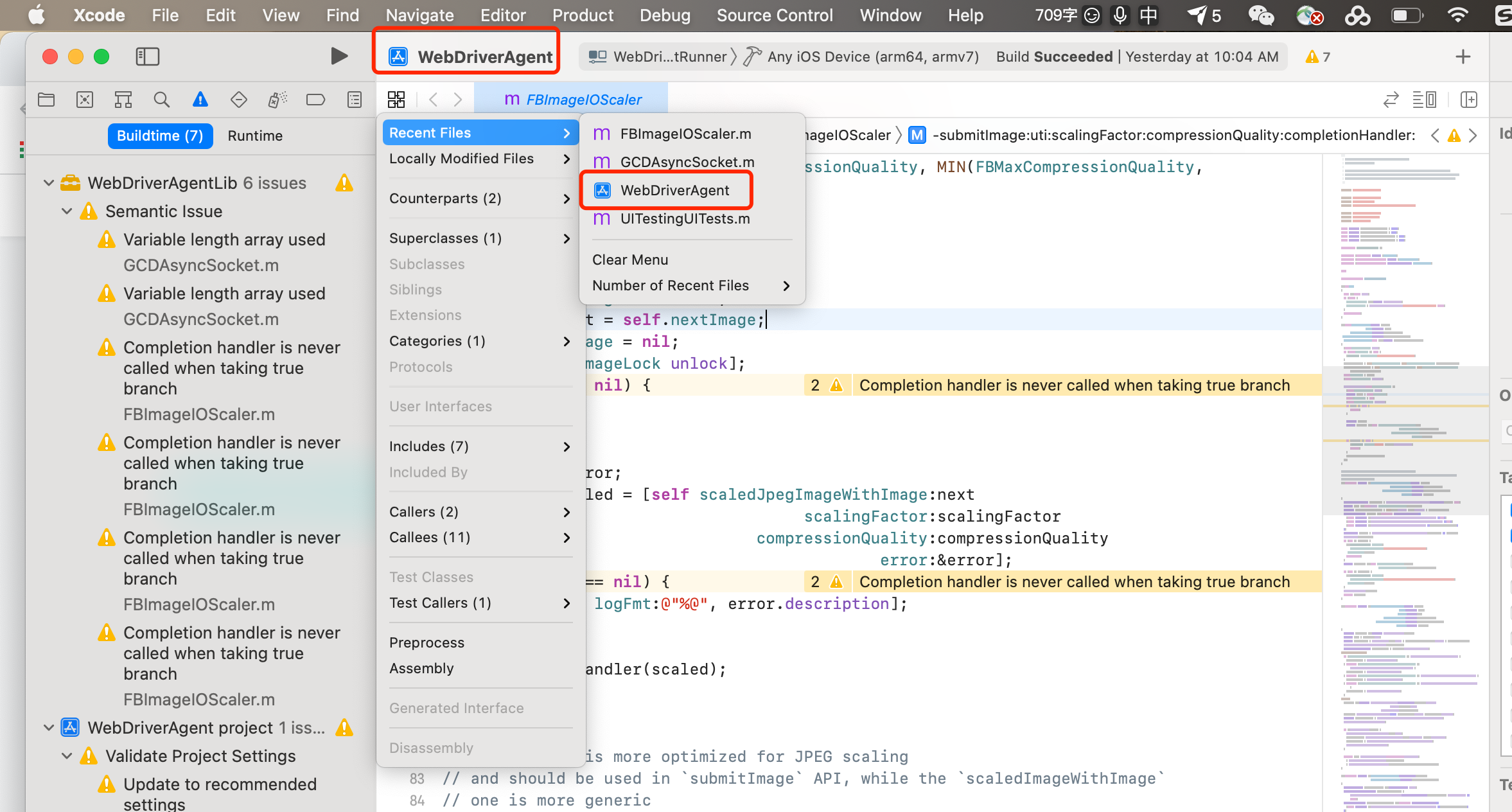Screen dimensions: 1512x812
Task: Jump to next issue arrow in jump bar
Action: pos(1473,136)
